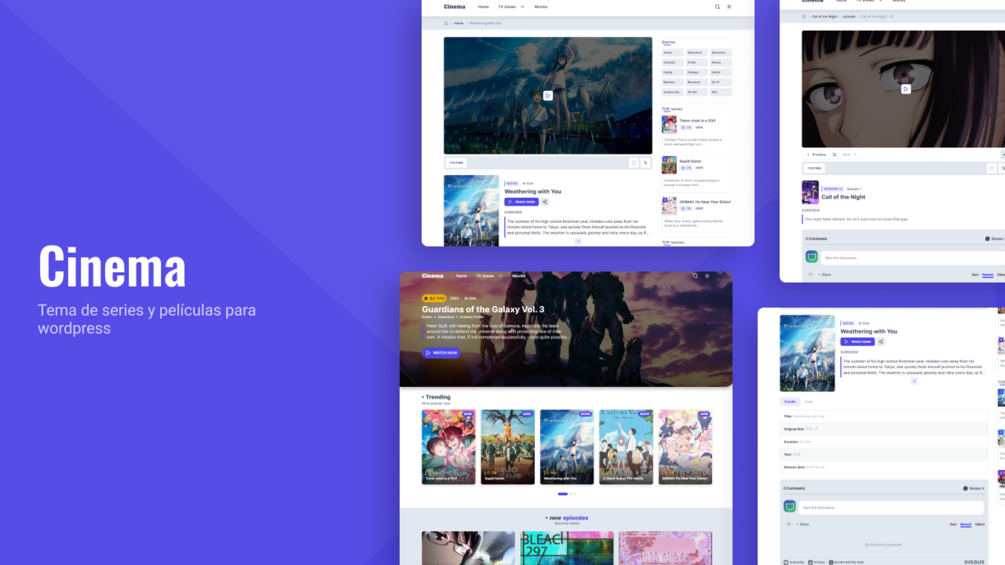The width and height of the screenshot is (1005, 565).
Task: Switch to Details tab in bottom-right mockup
Action: click(790, 402)
